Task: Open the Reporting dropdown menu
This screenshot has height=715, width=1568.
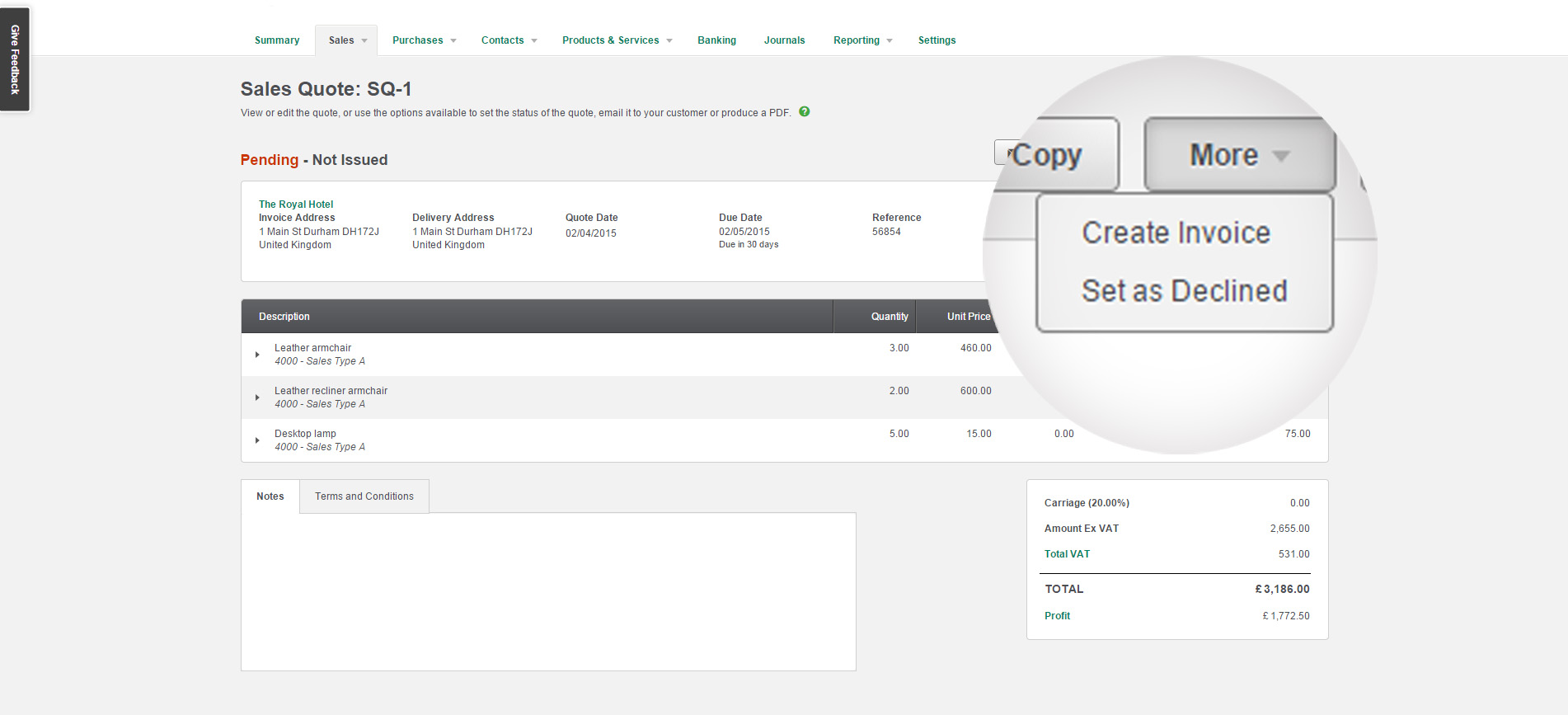Action: tap(862, 40)
